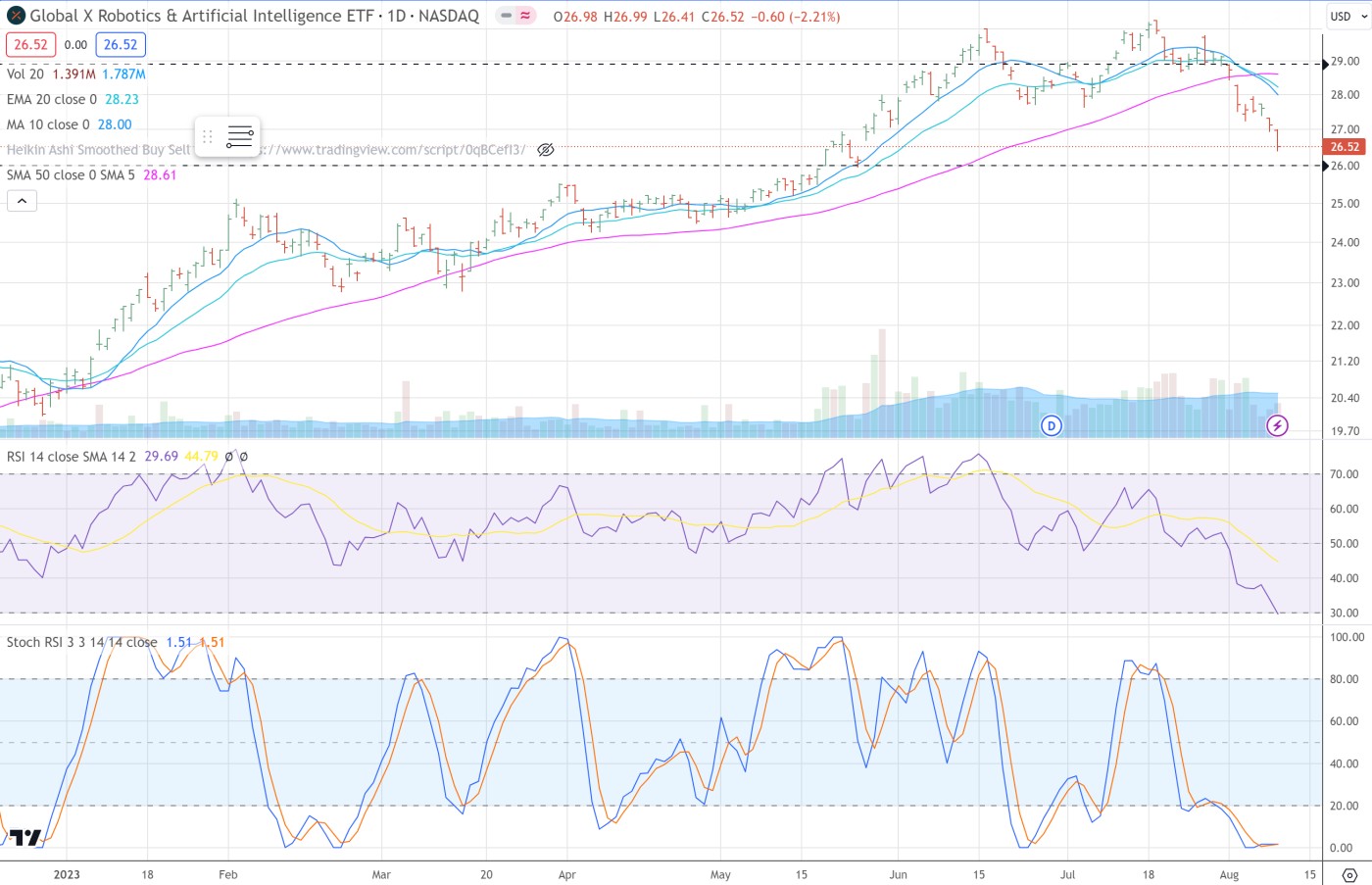This screenshot has width=1372, height=885.
Task: Click the Global X ETF symbol logo
Action: point(16,16)
